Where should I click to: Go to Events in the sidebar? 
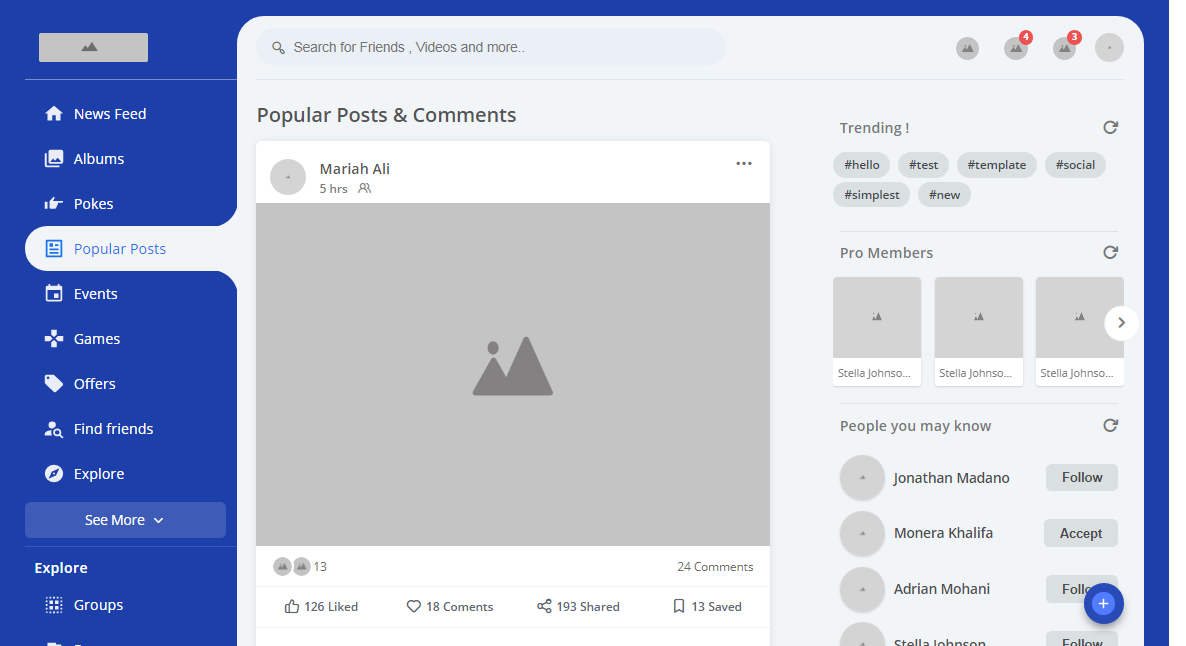click(96, 294)
